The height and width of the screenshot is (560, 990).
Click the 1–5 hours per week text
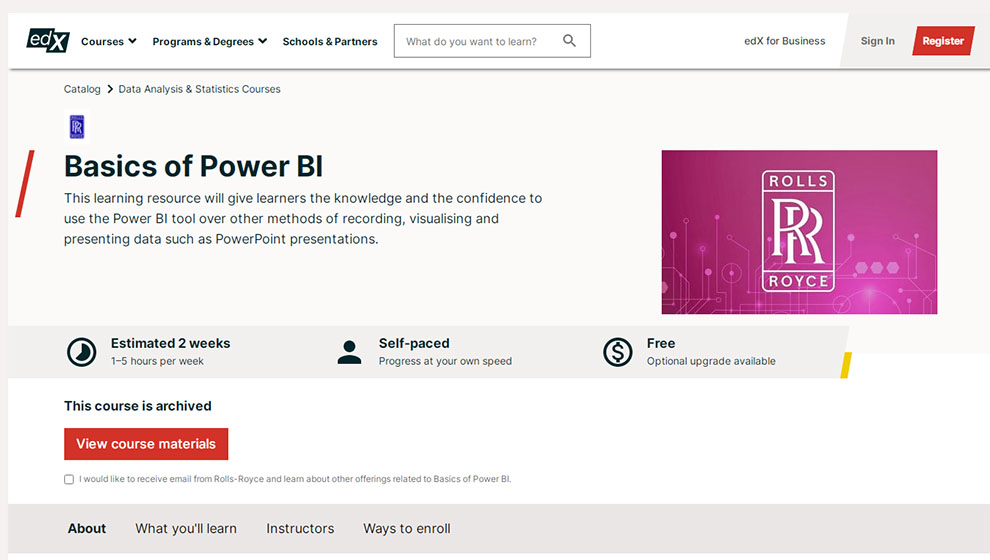[157, 361]
